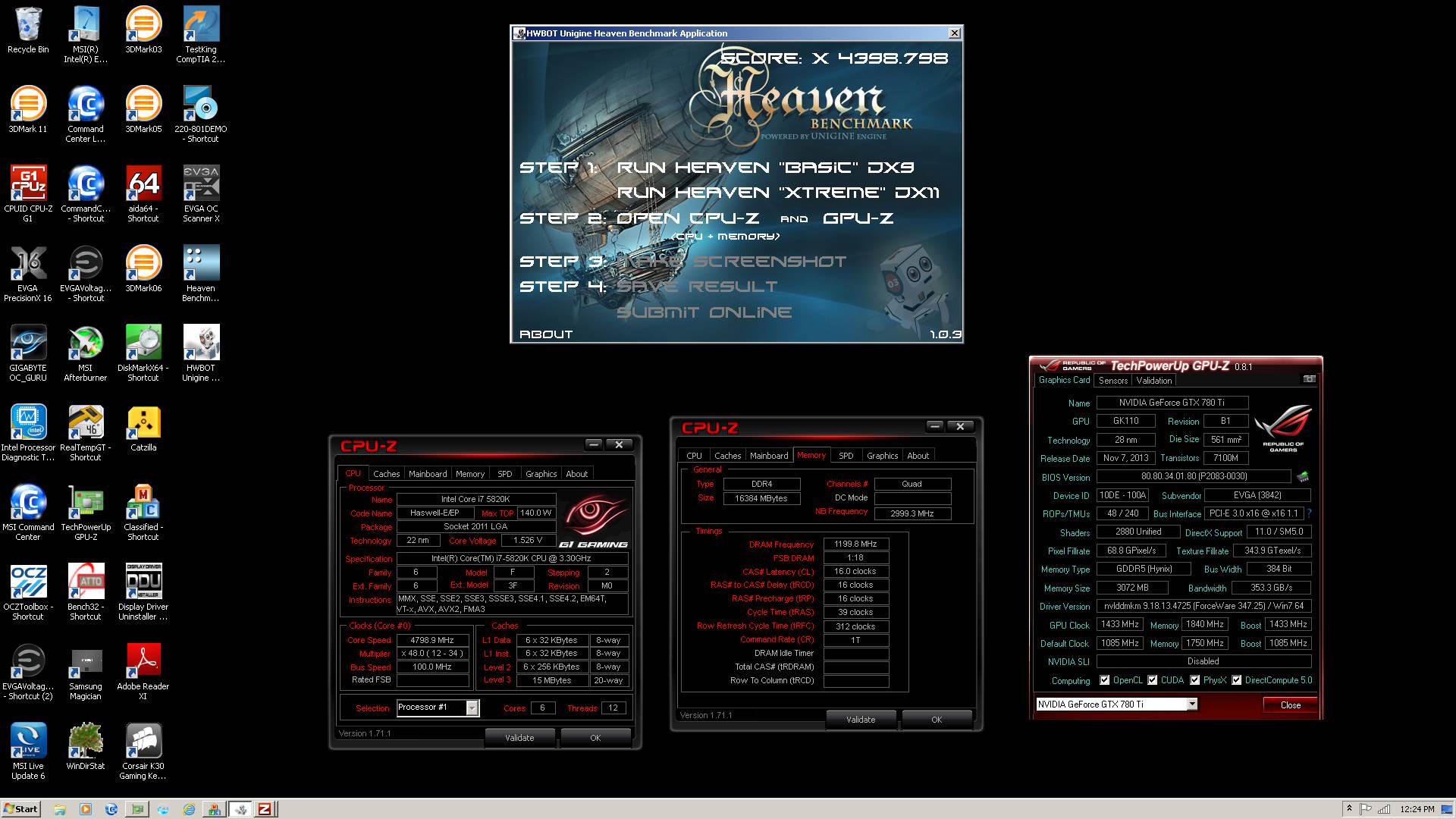Viewport: 1456px width, 819px height.
Task: Click Run Heaven "Basic" DX9 in HWBOT
Action: click(x=765, y=168)
